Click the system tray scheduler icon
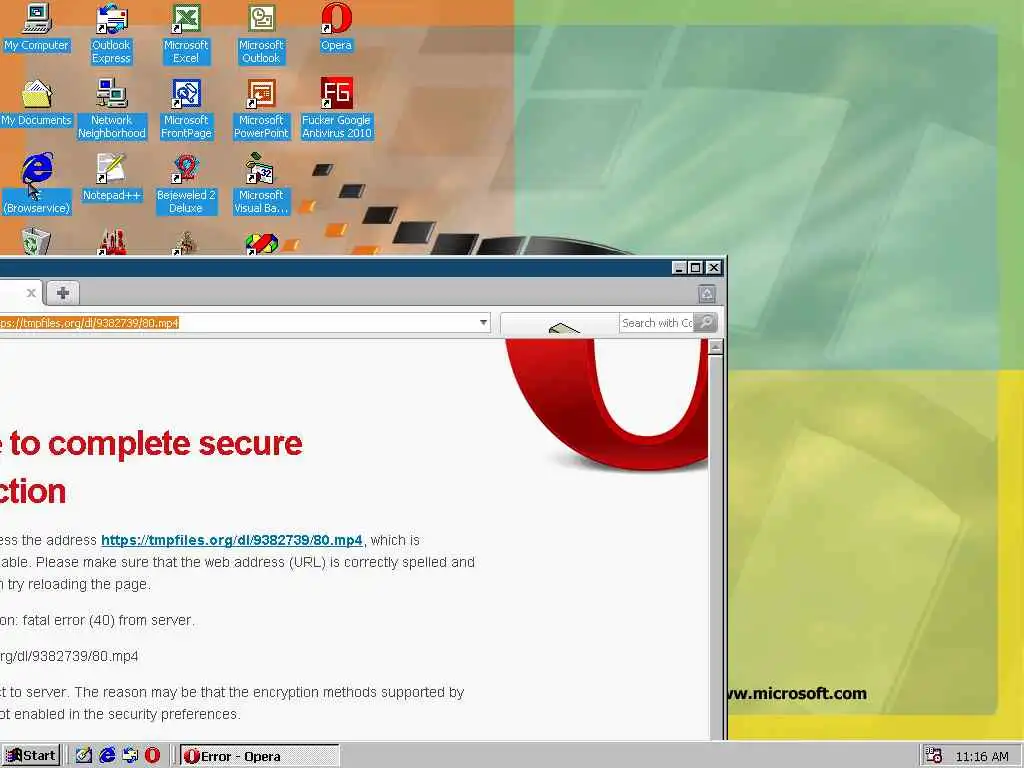1024x768 pixels. 934,756
